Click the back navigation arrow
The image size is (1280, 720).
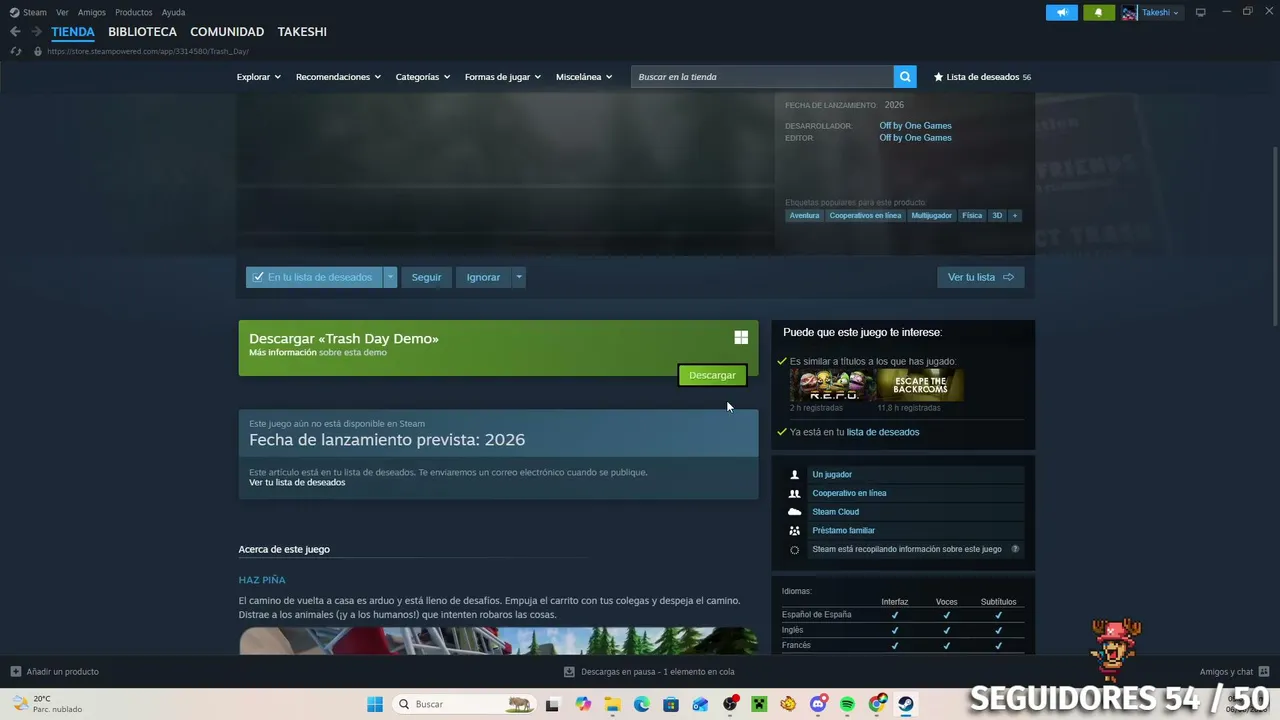[x=15, y=32]
